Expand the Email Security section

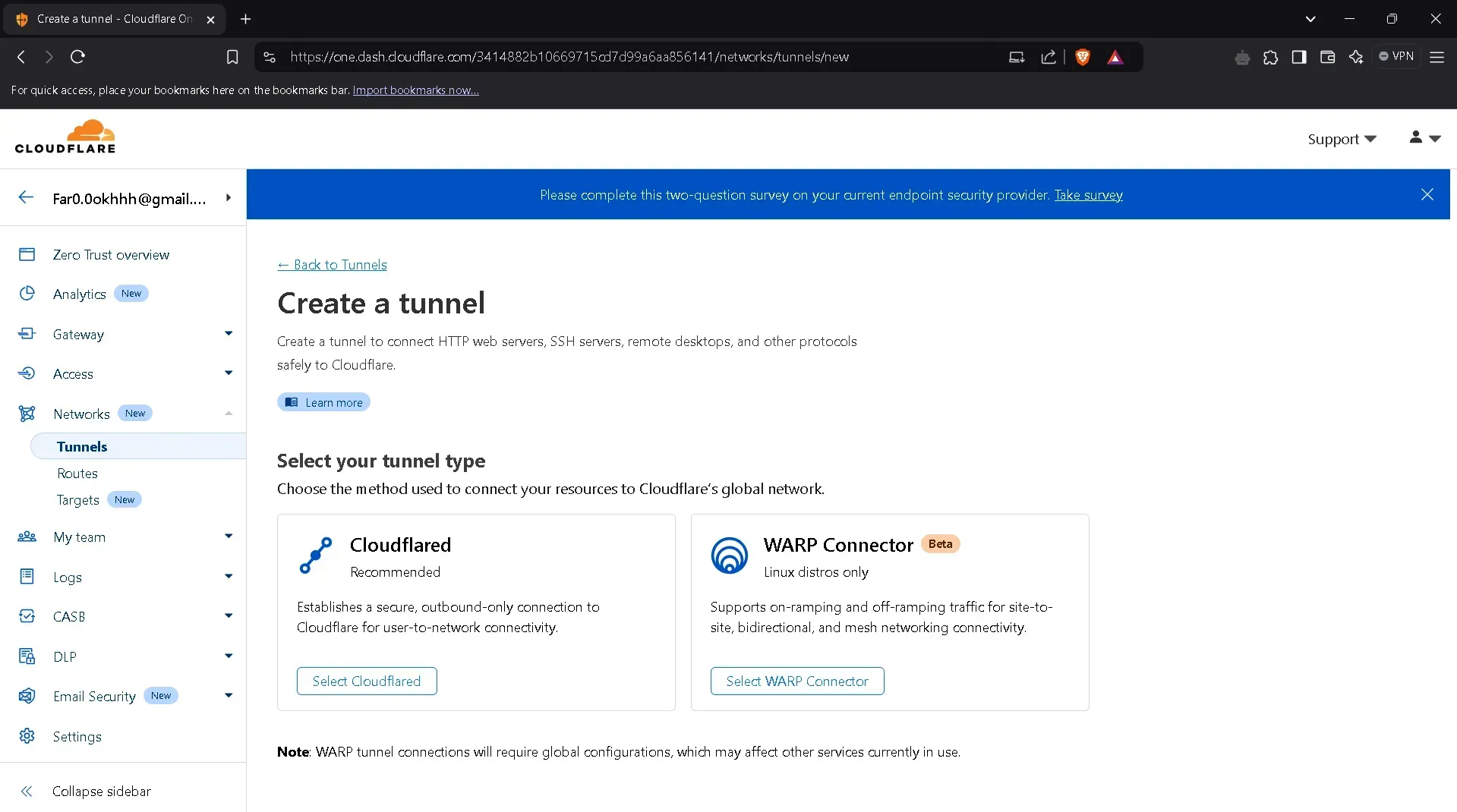coord(228,695)
